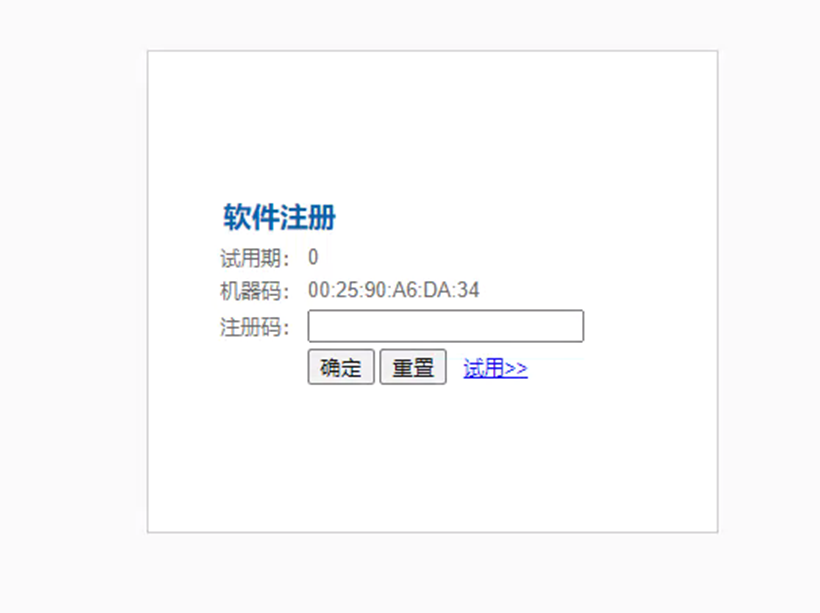The width and height of the screenshot is (820, 613).
Task: Click the 重置 button
Action: pos(413,367)
